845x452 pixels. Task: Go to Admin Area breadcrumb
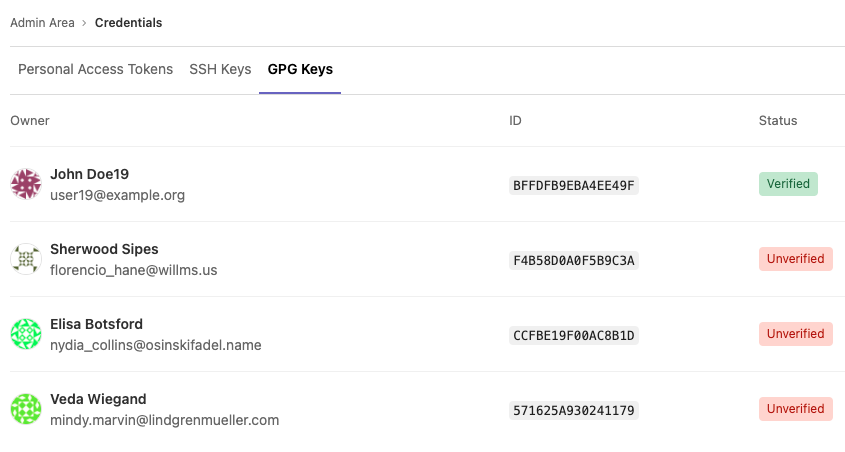tap(42, 22)
